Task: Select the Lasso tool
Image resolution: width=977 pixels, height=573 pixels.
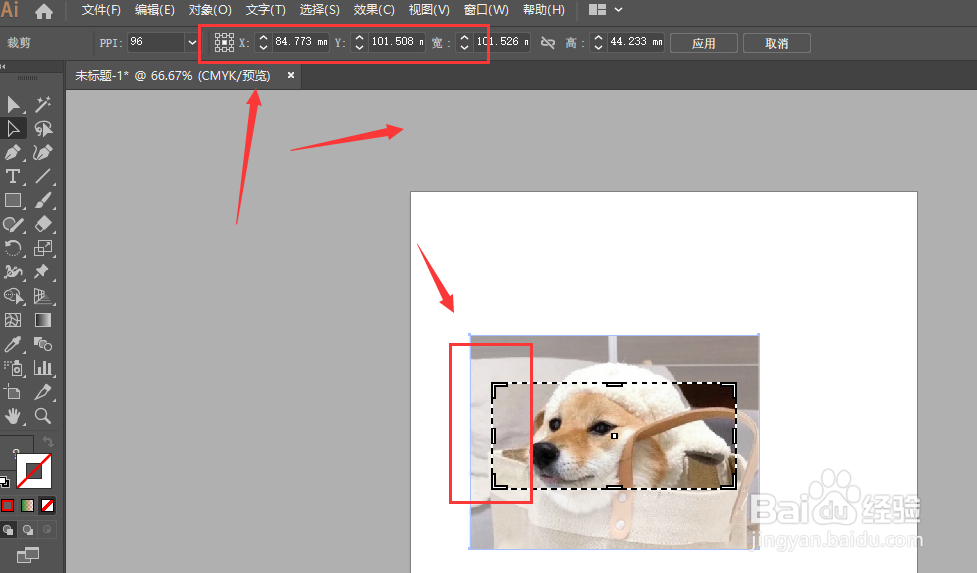Action: [43, 128]
